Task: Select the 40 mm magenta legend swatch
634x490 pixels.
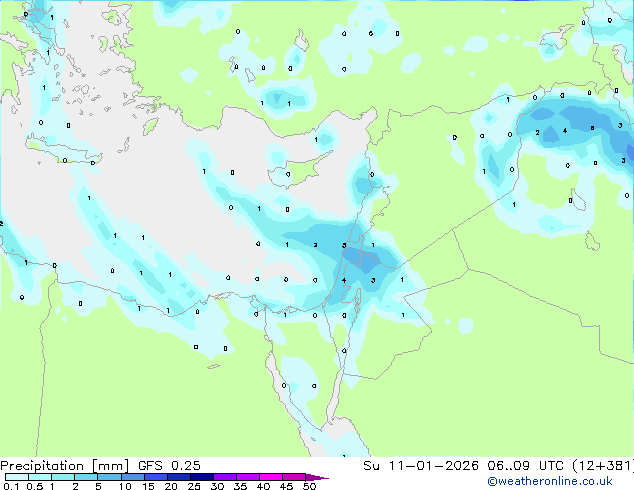Action: (271, 477)
